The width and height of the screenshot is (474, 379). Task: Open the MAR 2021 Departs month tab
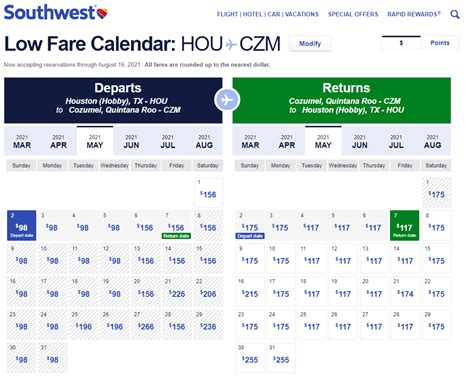click(x=22, y=141)
